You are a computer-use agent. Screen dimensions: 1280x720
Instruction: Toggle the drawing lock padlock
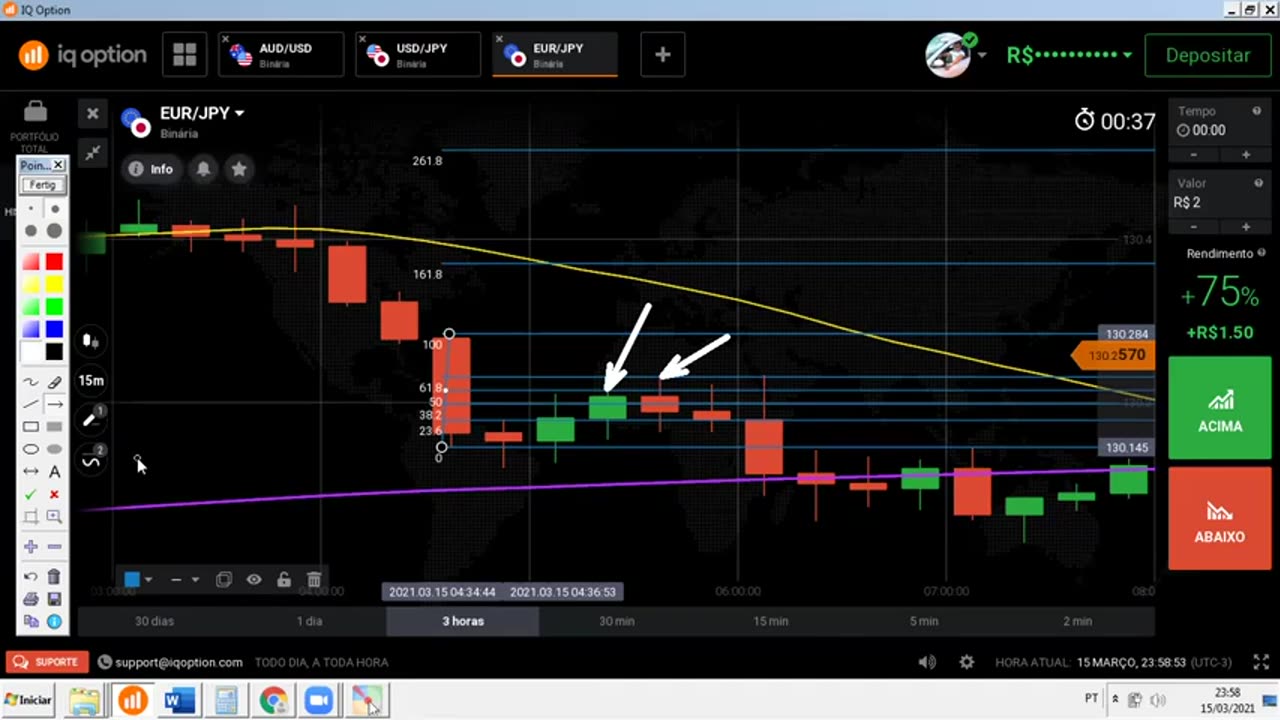point(284,579)
